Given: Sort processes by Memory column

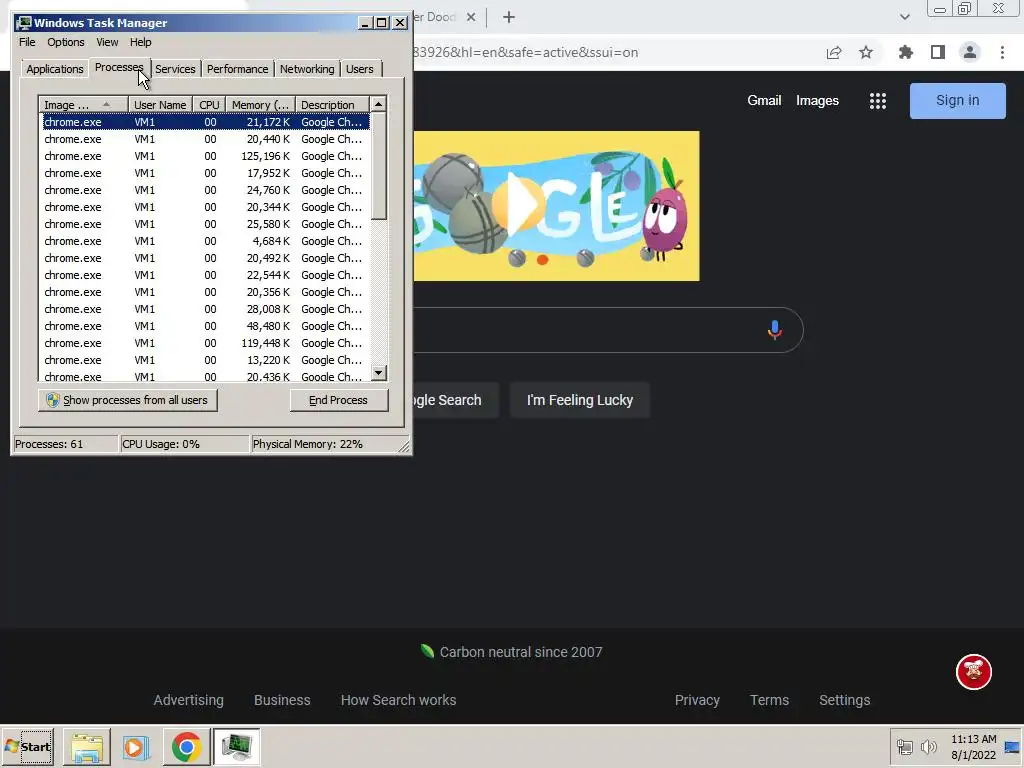Looking at the screenshot, I should point(260,104).
